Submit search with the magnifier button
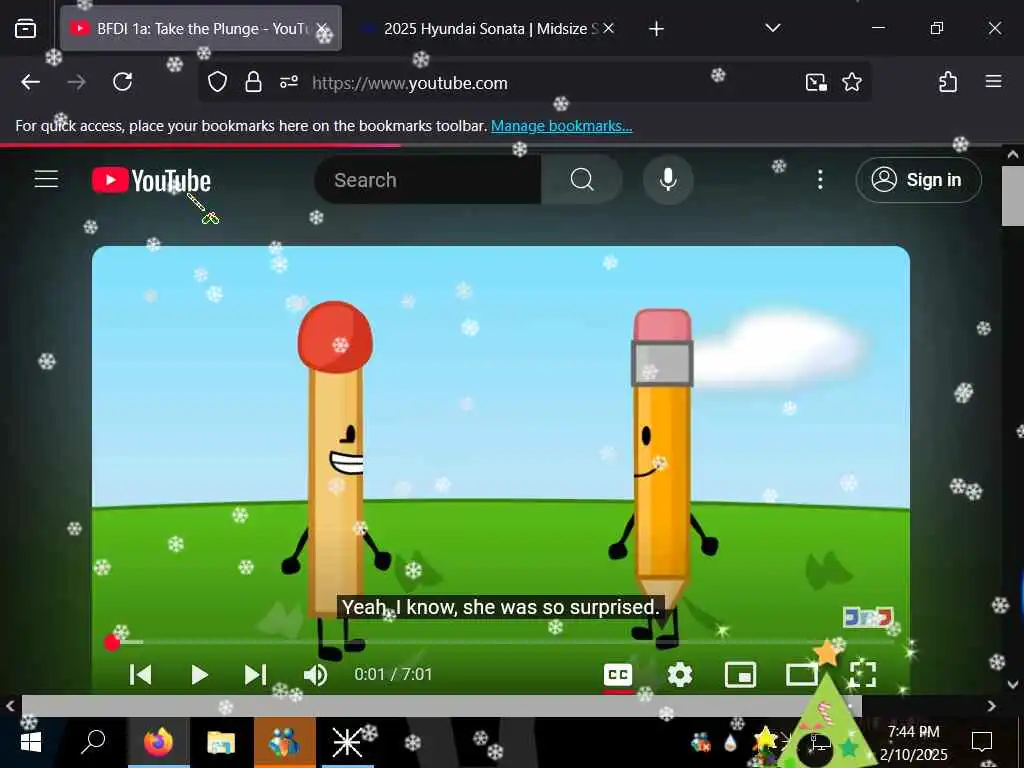Viewport: 1024px width, 768px height. (x=582, y=180)
